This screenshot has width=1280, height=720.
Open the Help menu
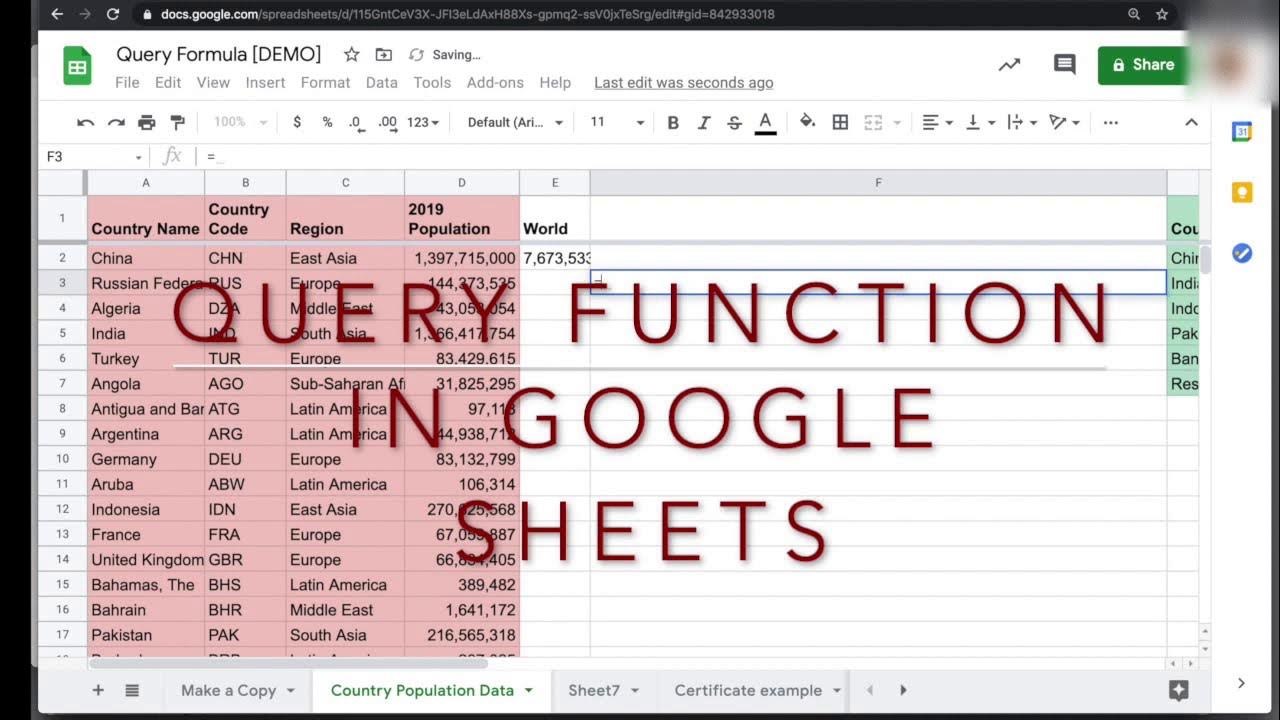(555, 83)
